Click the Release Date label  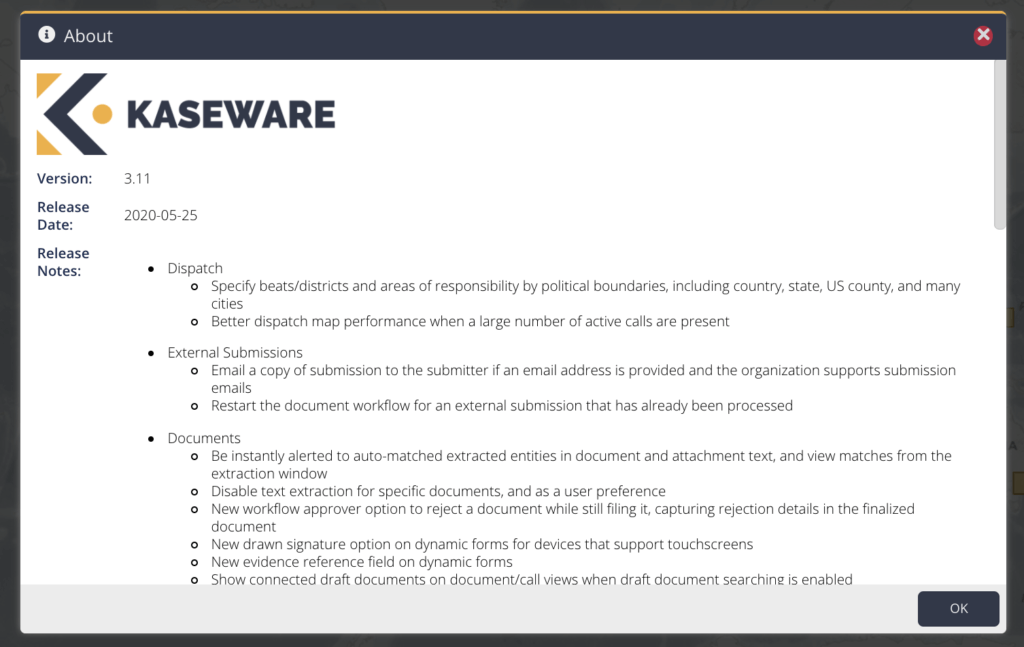63,216
